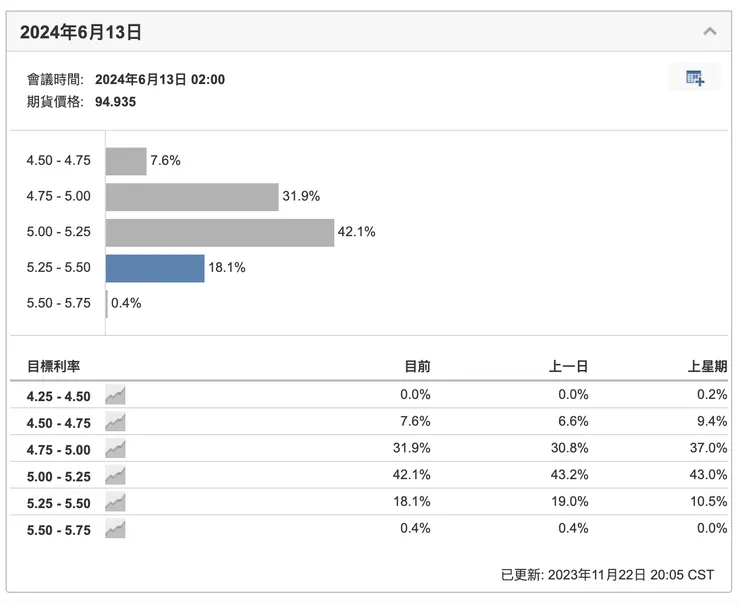Click the 2024年6月13日 panel title
The image size is (740, 605).
[x=81, y=32]
